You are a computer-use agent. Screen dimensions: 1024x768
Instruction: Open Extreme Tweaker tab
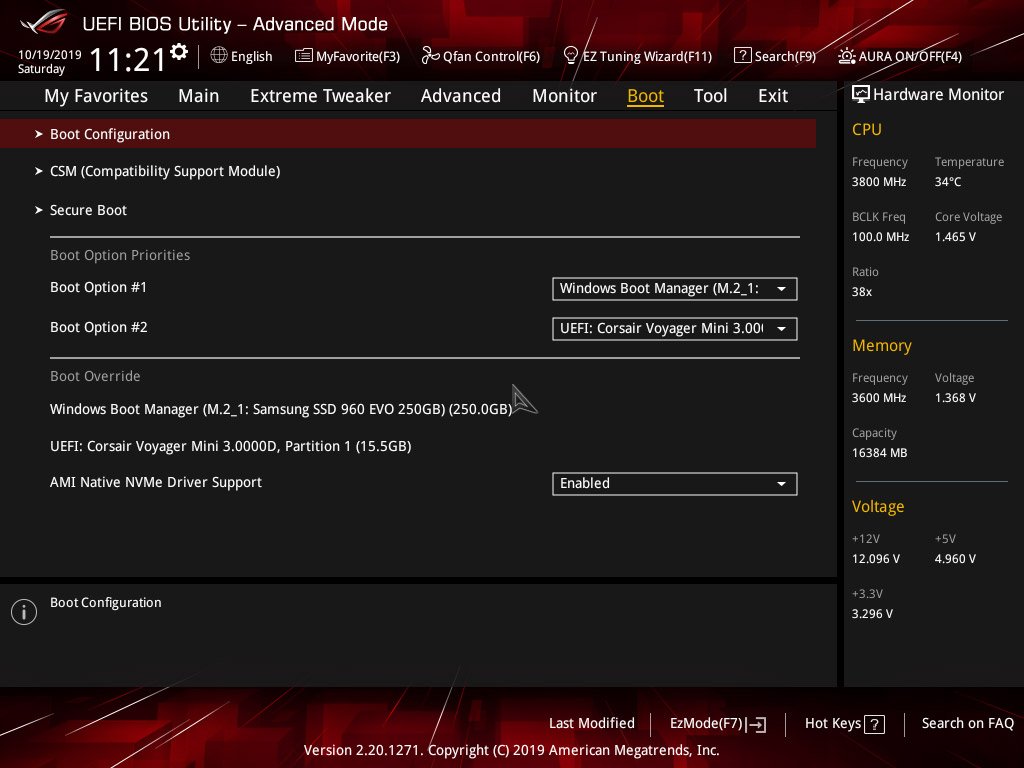click(x=320, y=96)
